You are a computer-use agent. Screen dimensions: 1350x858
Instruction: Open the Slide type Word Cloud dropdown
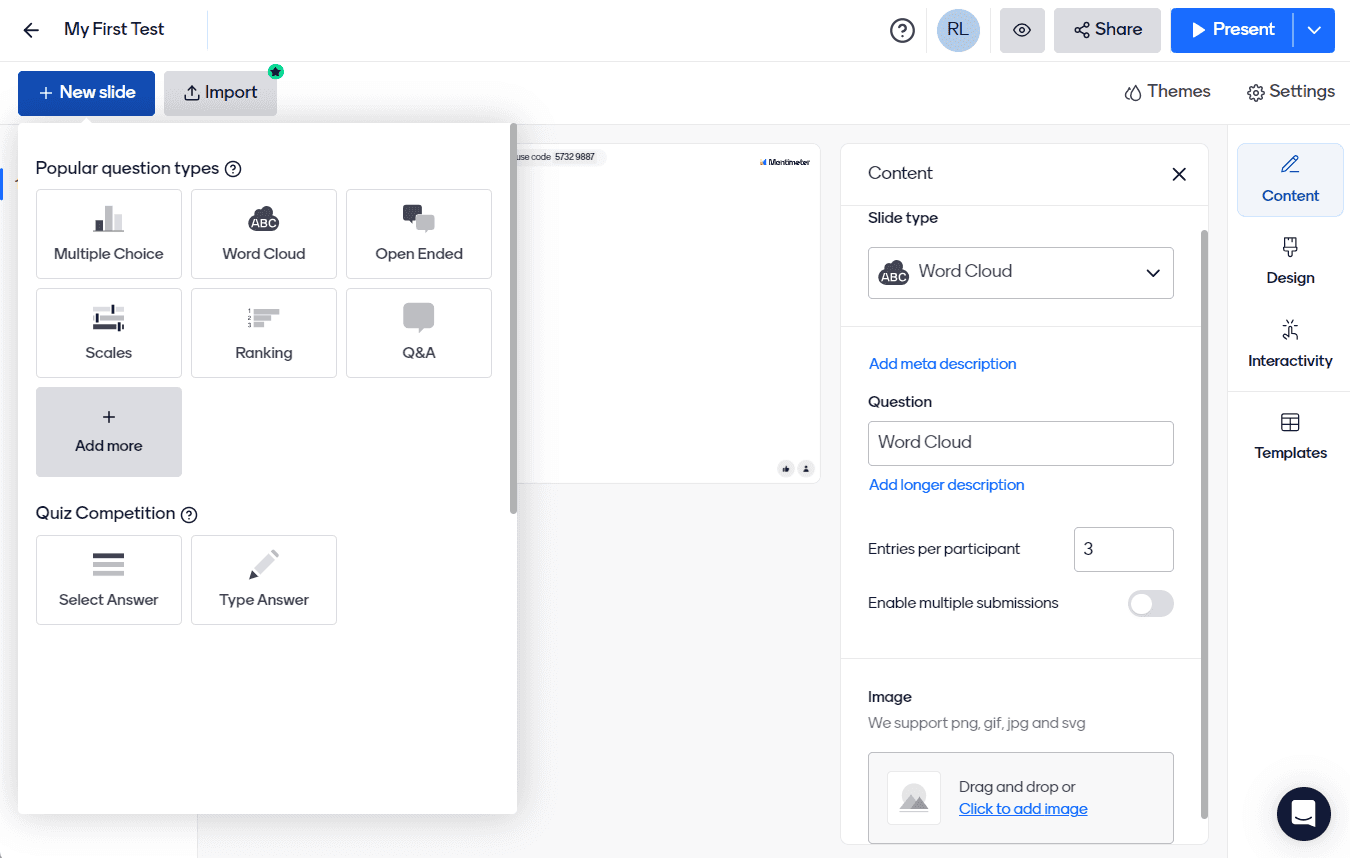click(x=1021, y=272)
